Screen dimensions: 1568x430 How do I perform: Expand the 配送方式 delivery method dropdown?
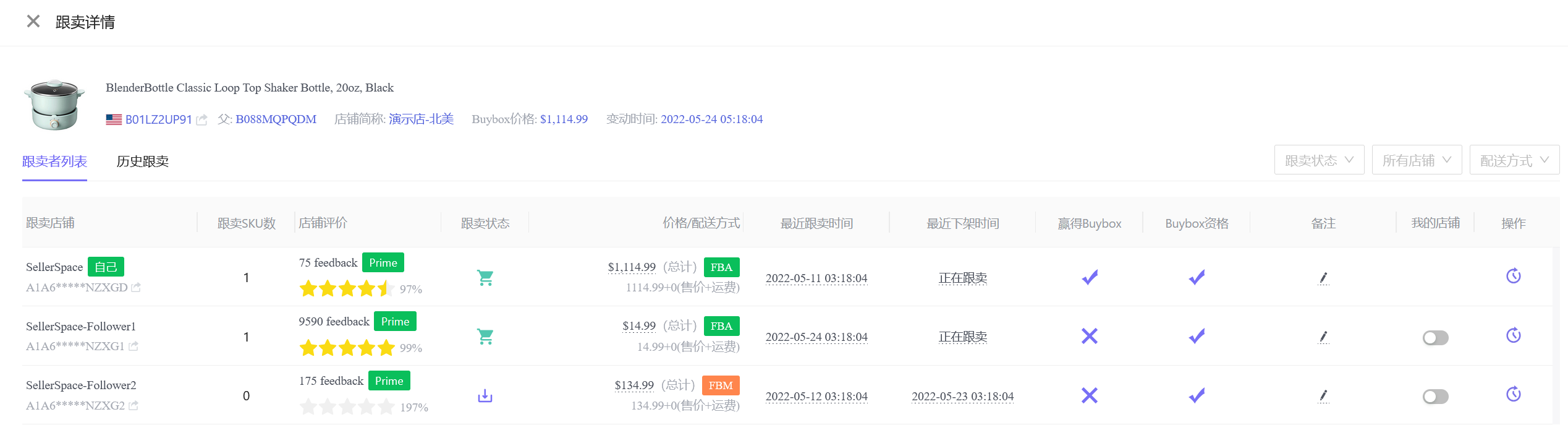pyautogui.click(x=1514, y=160)
